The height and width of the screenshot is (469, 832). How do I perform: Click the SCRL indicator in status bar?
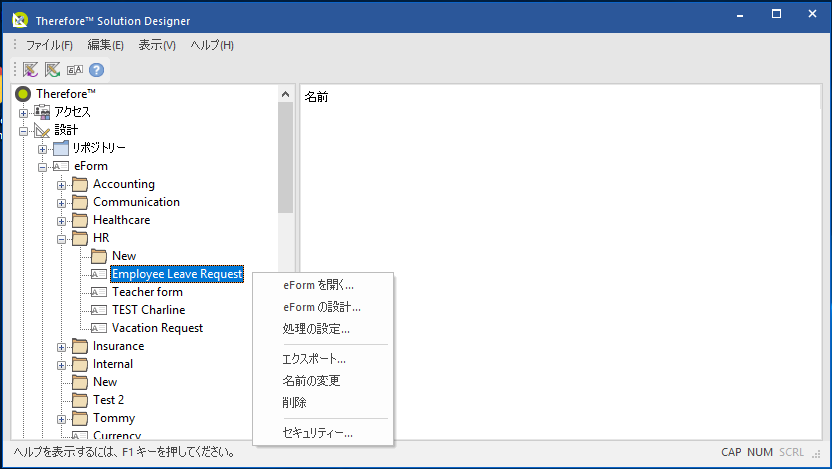point(791,452)
